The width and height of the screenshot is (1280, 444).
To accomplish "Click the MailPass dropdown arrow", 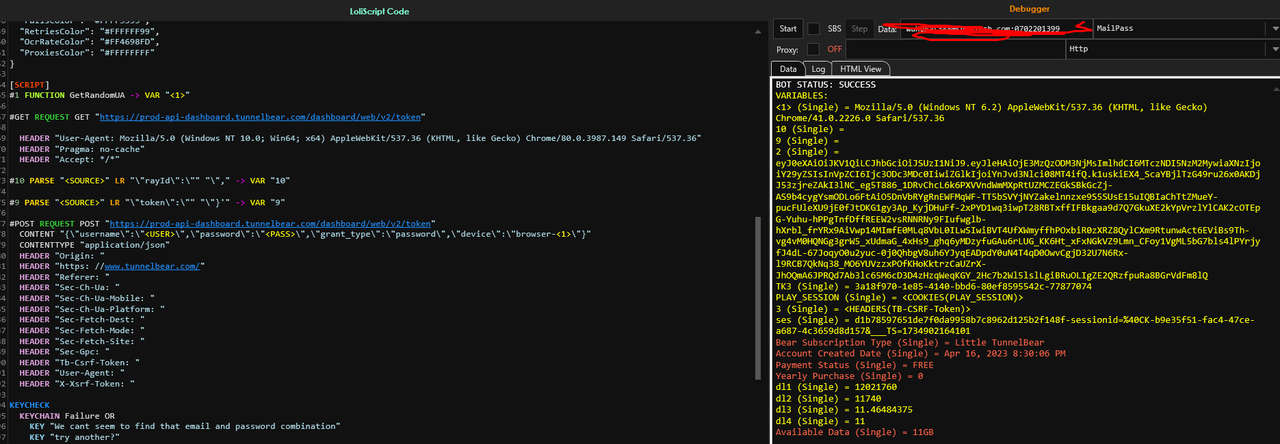I will pos(1273,29).
